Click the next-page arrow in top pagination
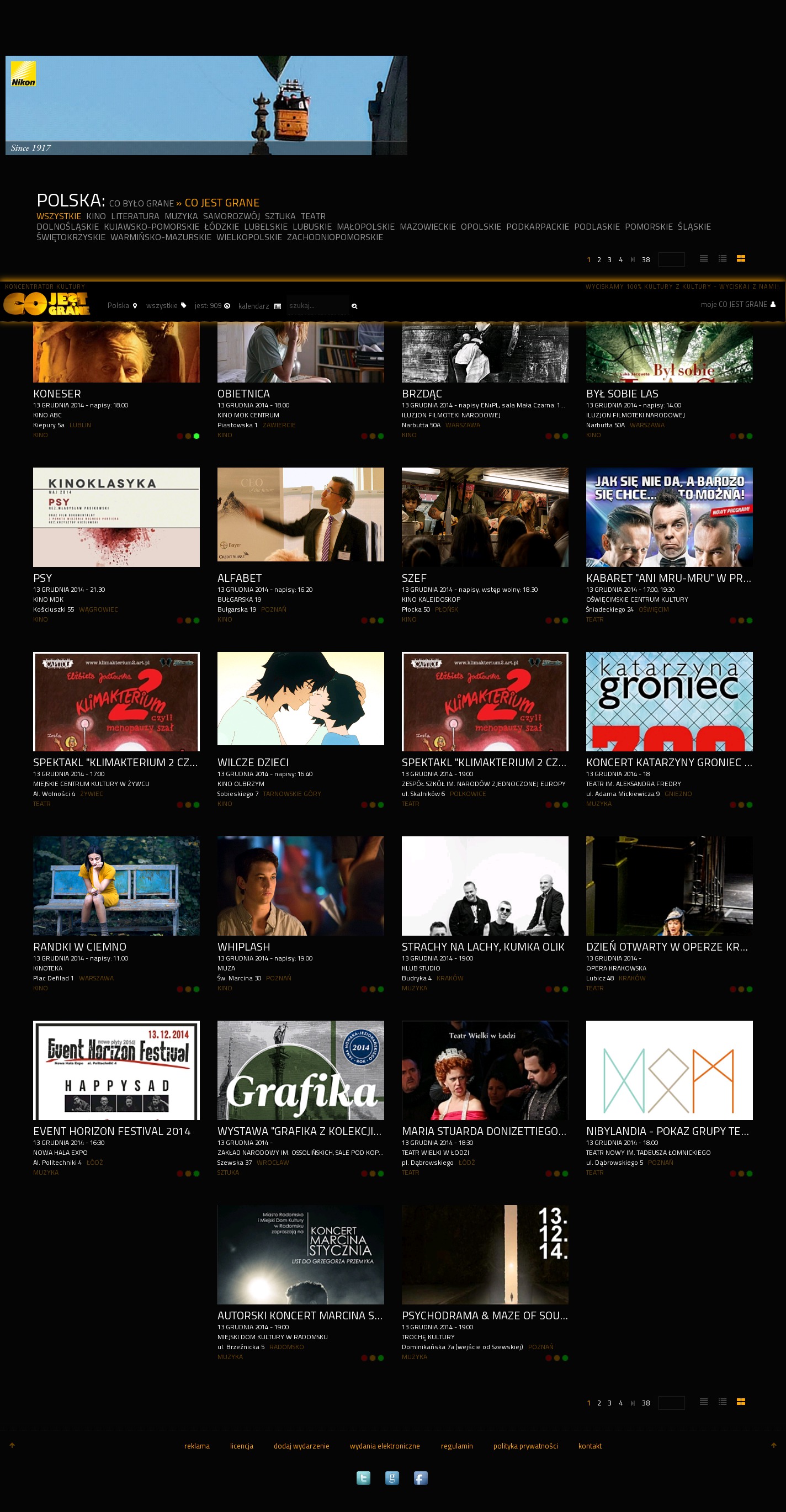This screenshot has width=786, height=1512. 633,259
